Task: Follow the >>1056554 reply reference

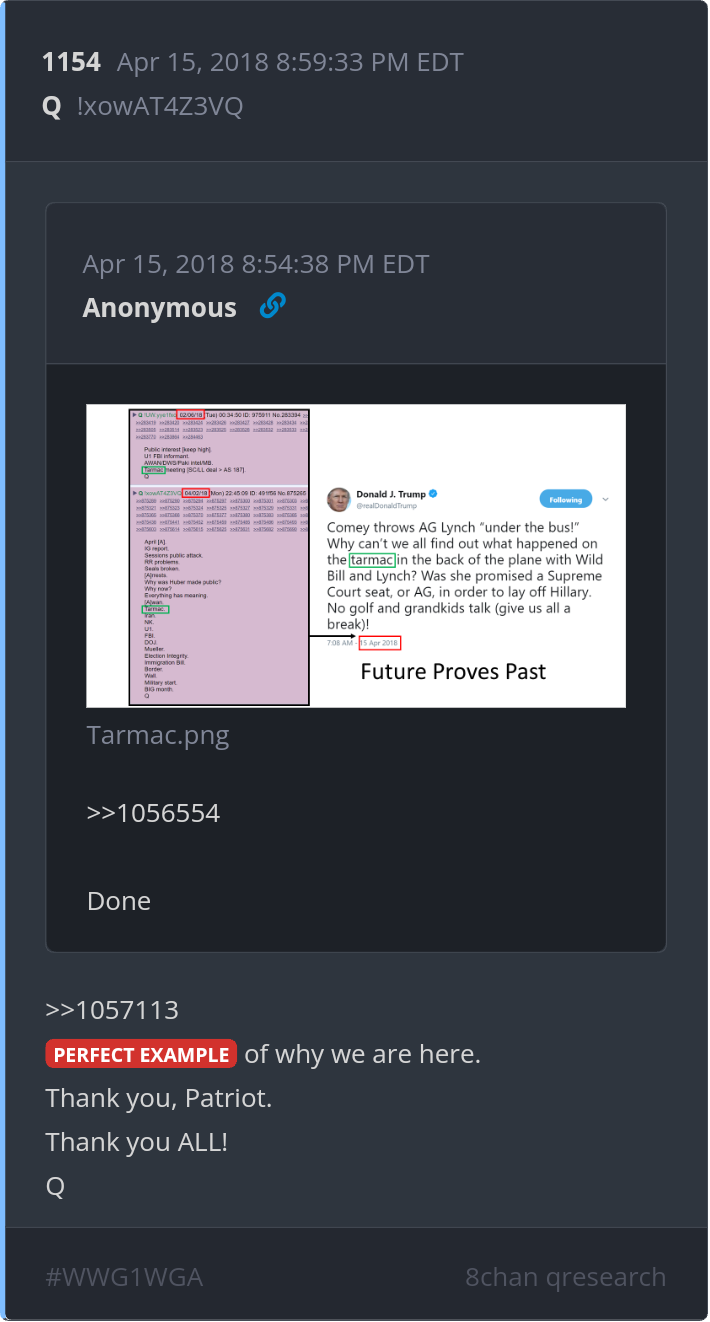Action: [x=153, y=813]
